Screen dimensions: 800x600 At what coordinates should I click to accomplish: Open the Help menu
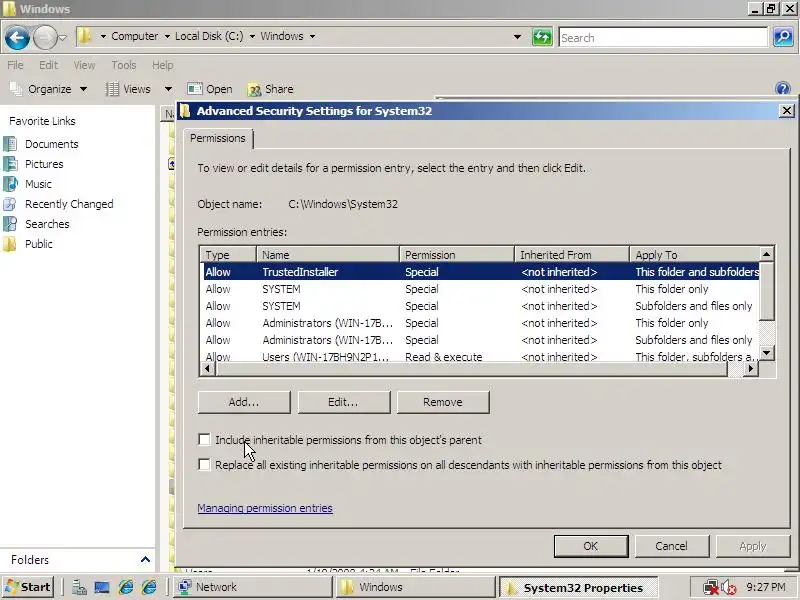[163, 65]
